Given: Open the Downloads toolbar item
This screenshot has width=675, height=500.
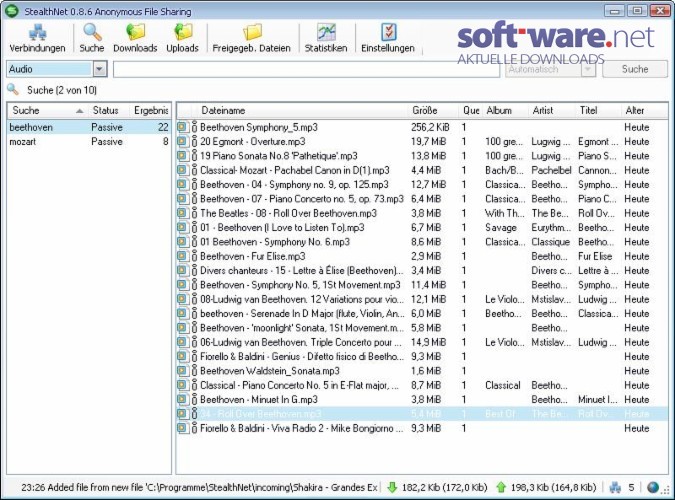Looking at the screenshot, I should click(135, 38).
